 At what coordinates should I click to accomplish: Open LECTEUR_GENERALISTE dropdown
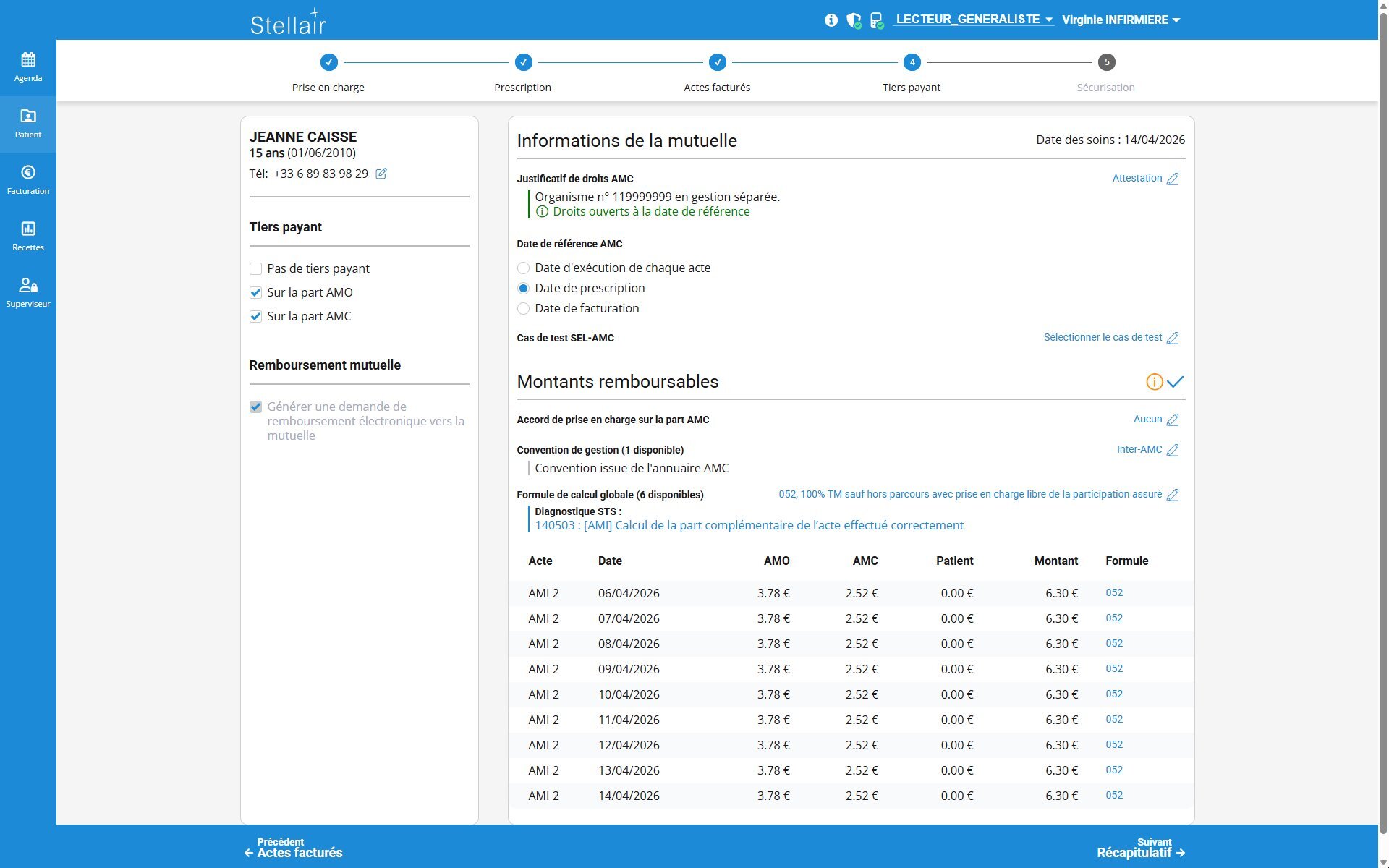[974, 20]
